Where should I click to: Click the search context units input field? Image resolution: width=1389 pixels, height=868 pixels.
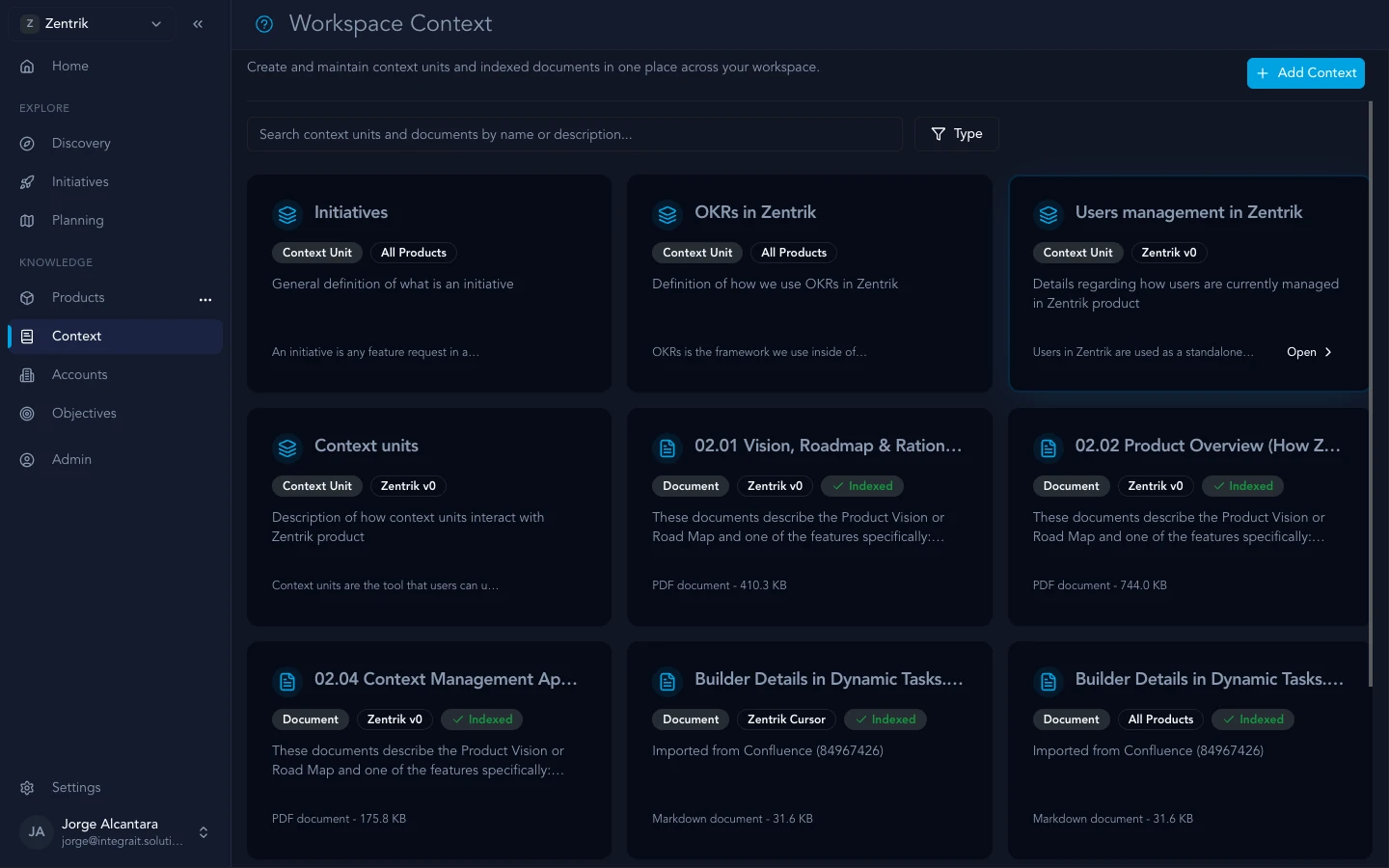[x=574, y=134]
